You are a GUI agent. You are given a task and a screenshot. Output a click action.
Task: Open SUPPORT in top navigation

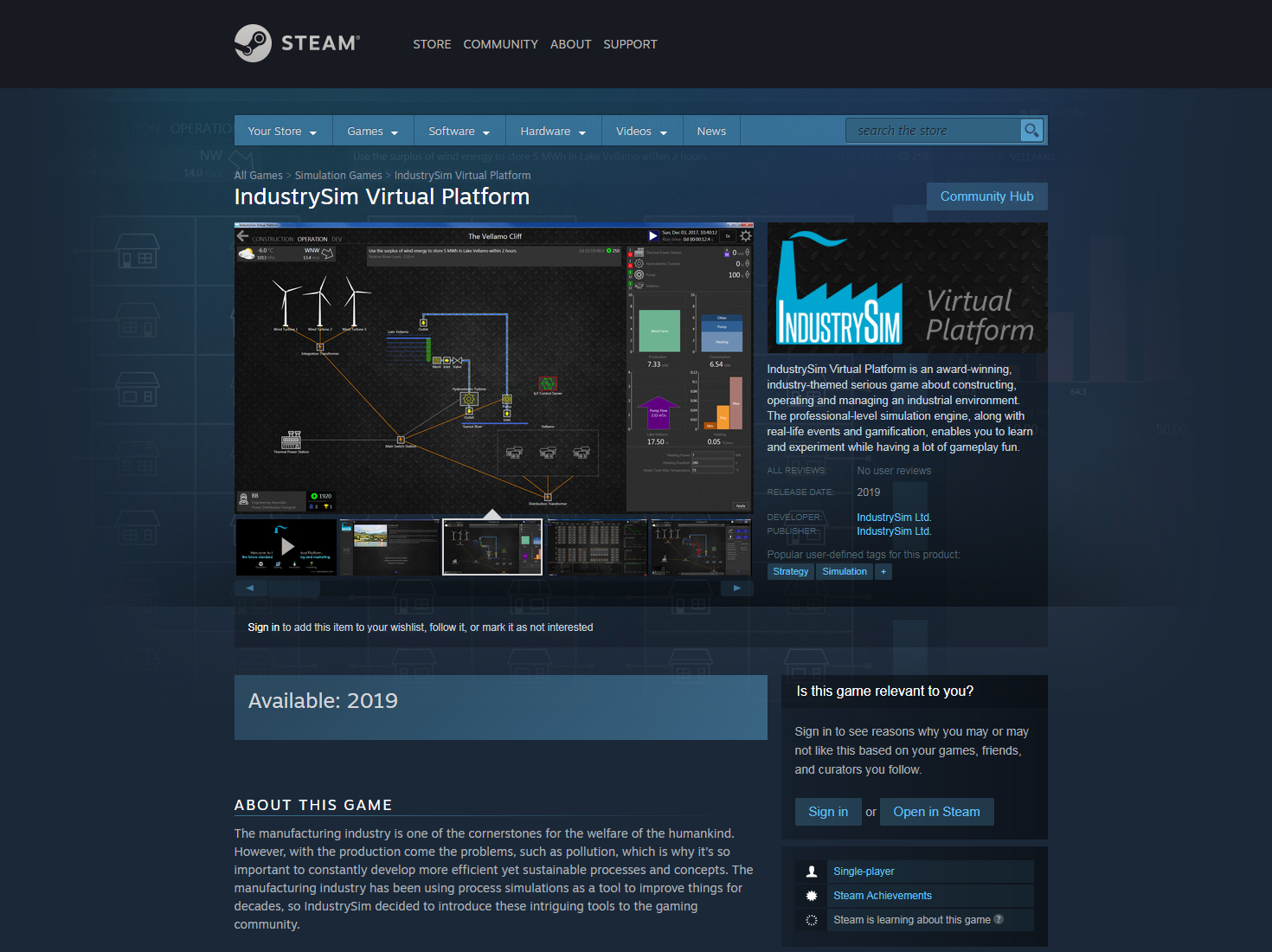(x=630, y=44)
